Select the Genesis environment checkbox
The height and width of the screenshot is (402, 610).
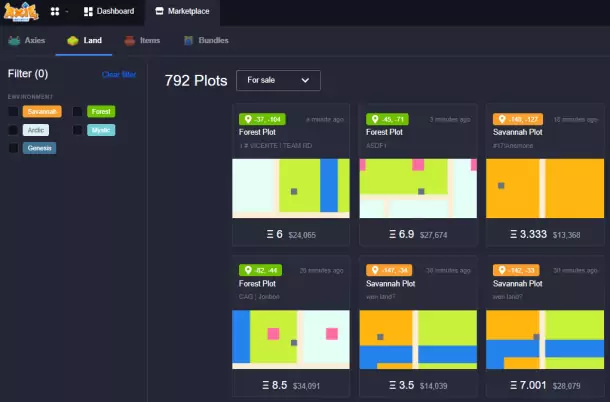13,148
